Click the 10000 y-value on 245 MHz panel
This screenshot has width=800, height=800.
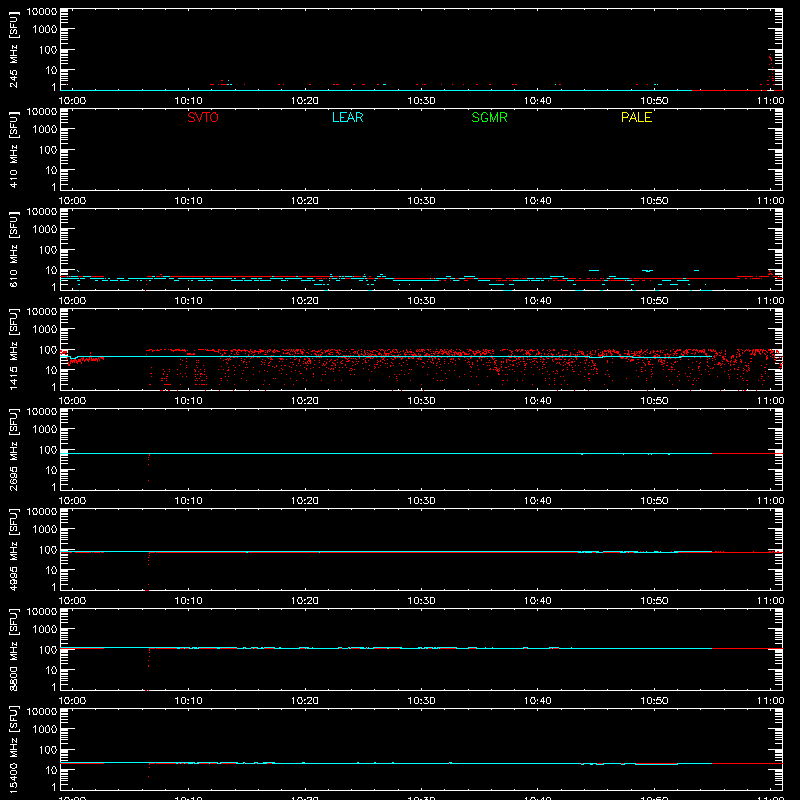pos(42,12)
